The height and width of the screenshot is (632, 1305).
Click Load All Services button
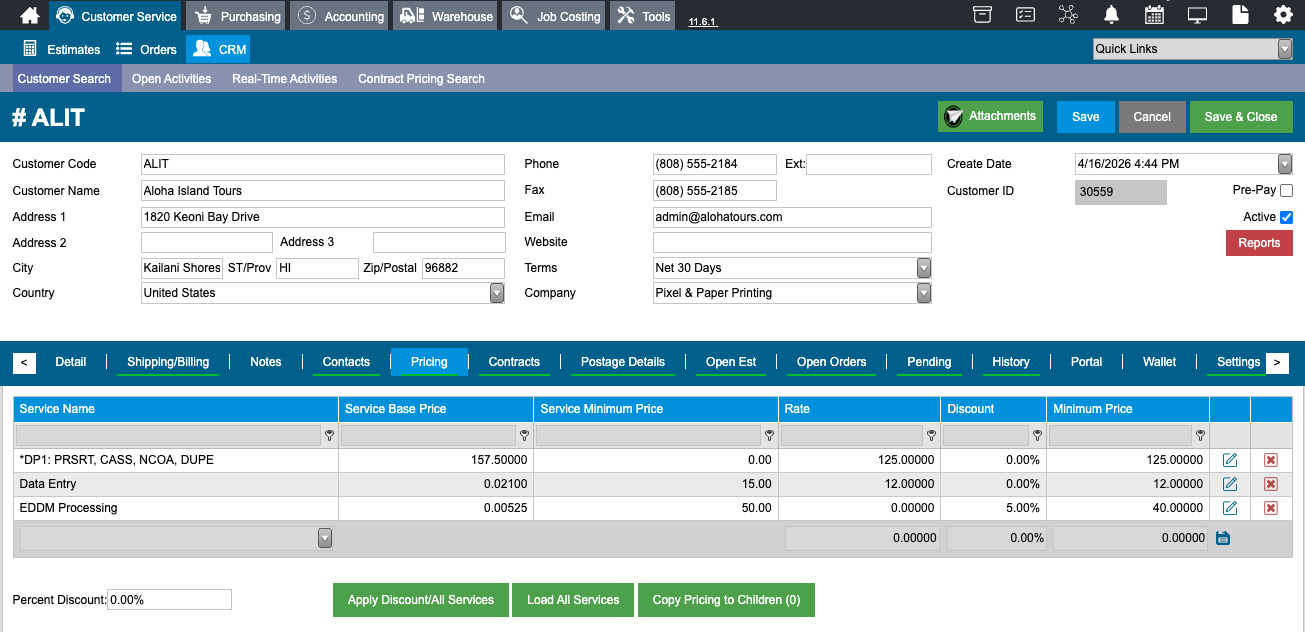[x=573, y=600]
